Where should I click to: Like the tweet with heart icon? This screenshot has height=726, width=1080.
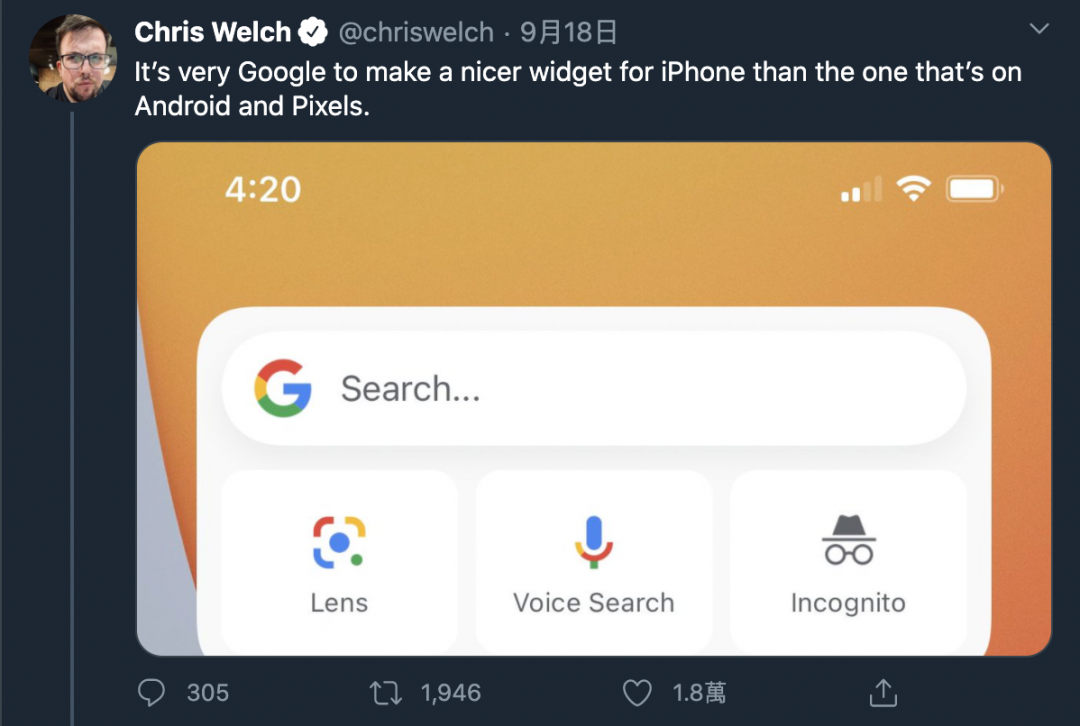pos(637,693)
